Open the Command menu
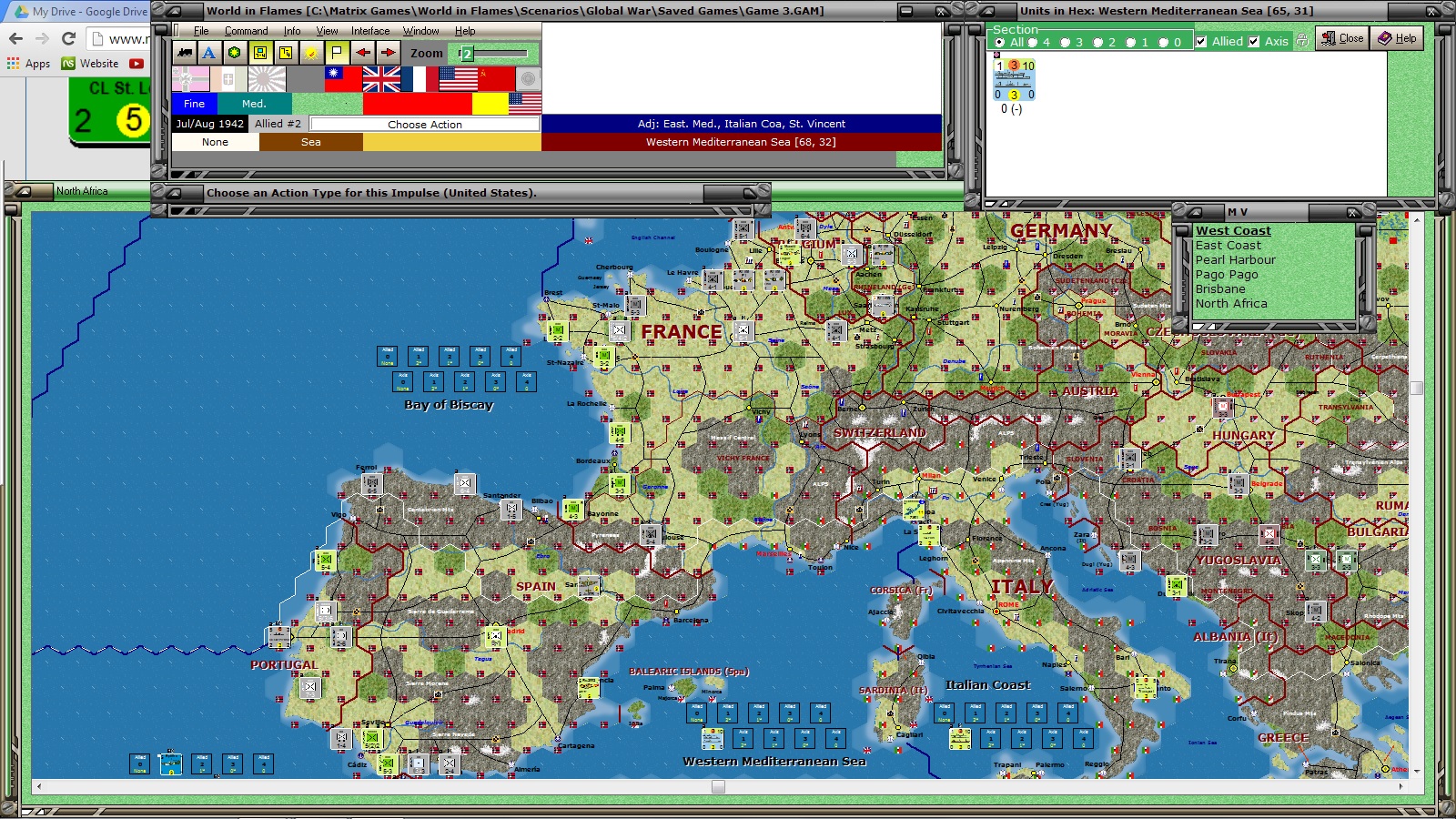This screenshot has height=819, width=1456. coord(247,31)
